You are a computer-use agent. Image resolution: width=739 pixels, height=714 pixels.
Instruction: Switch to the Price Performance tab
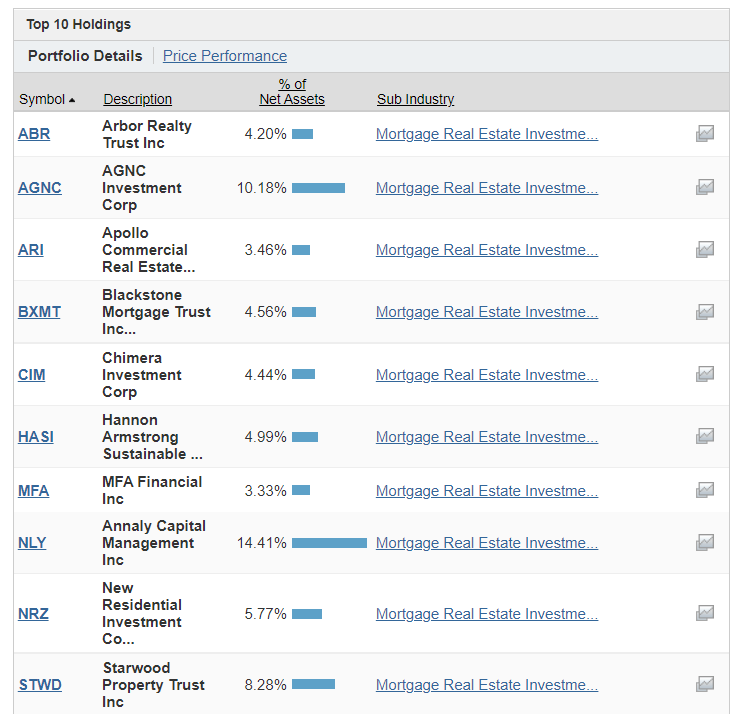pos(225,56)
